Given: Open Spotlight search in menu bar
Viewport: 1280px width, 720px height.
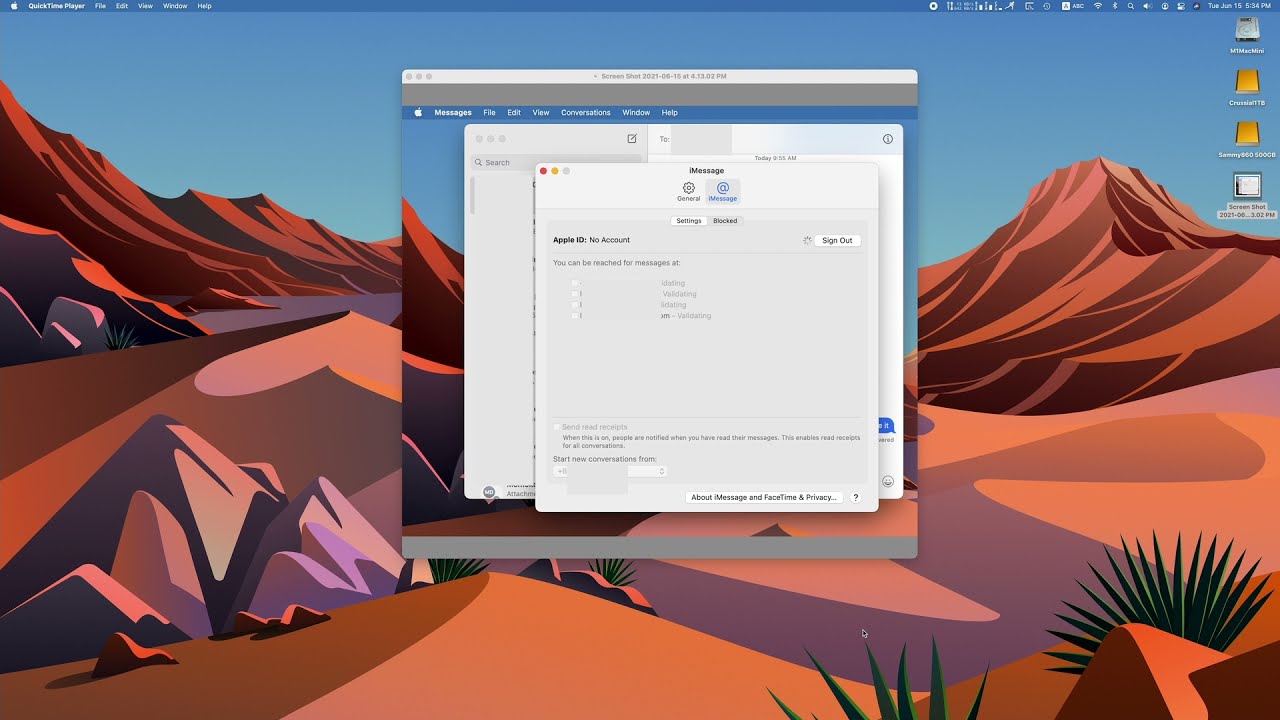Looking at the screenshot, I should coord(1131,6).
